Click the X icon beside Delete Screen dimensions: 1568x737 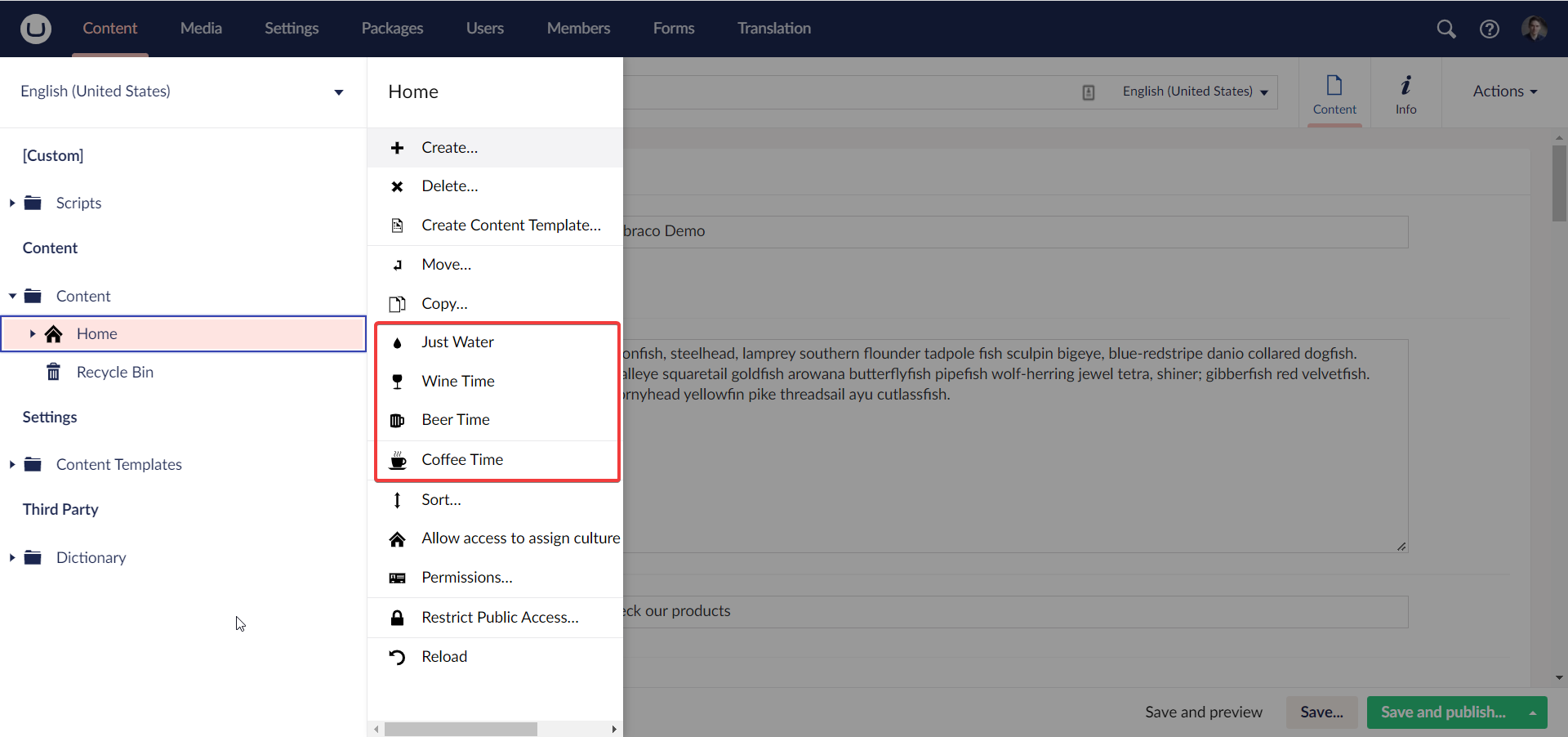397,186
